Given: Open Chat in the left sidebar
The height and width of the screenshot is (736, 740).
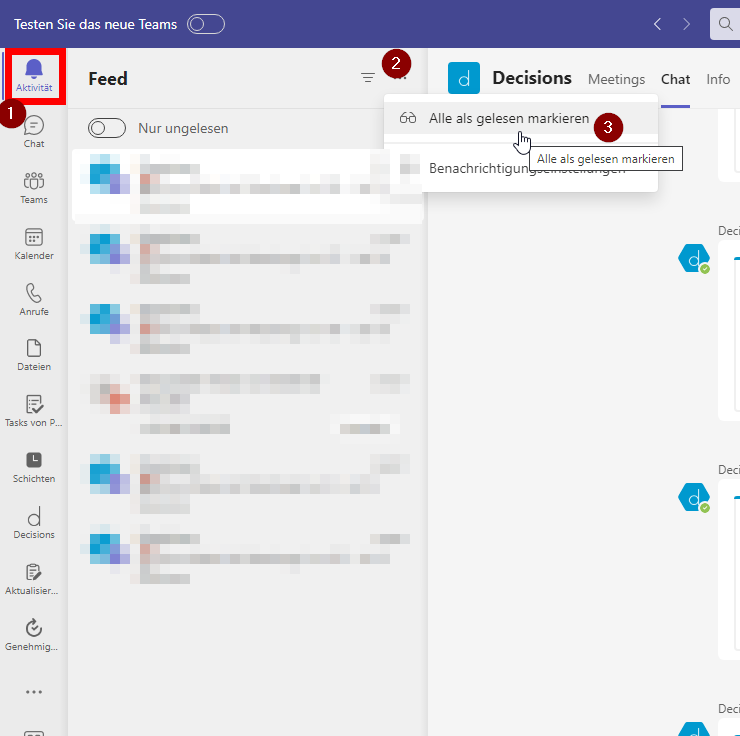Looking at the screenshot, I should (x=34, y=132).
